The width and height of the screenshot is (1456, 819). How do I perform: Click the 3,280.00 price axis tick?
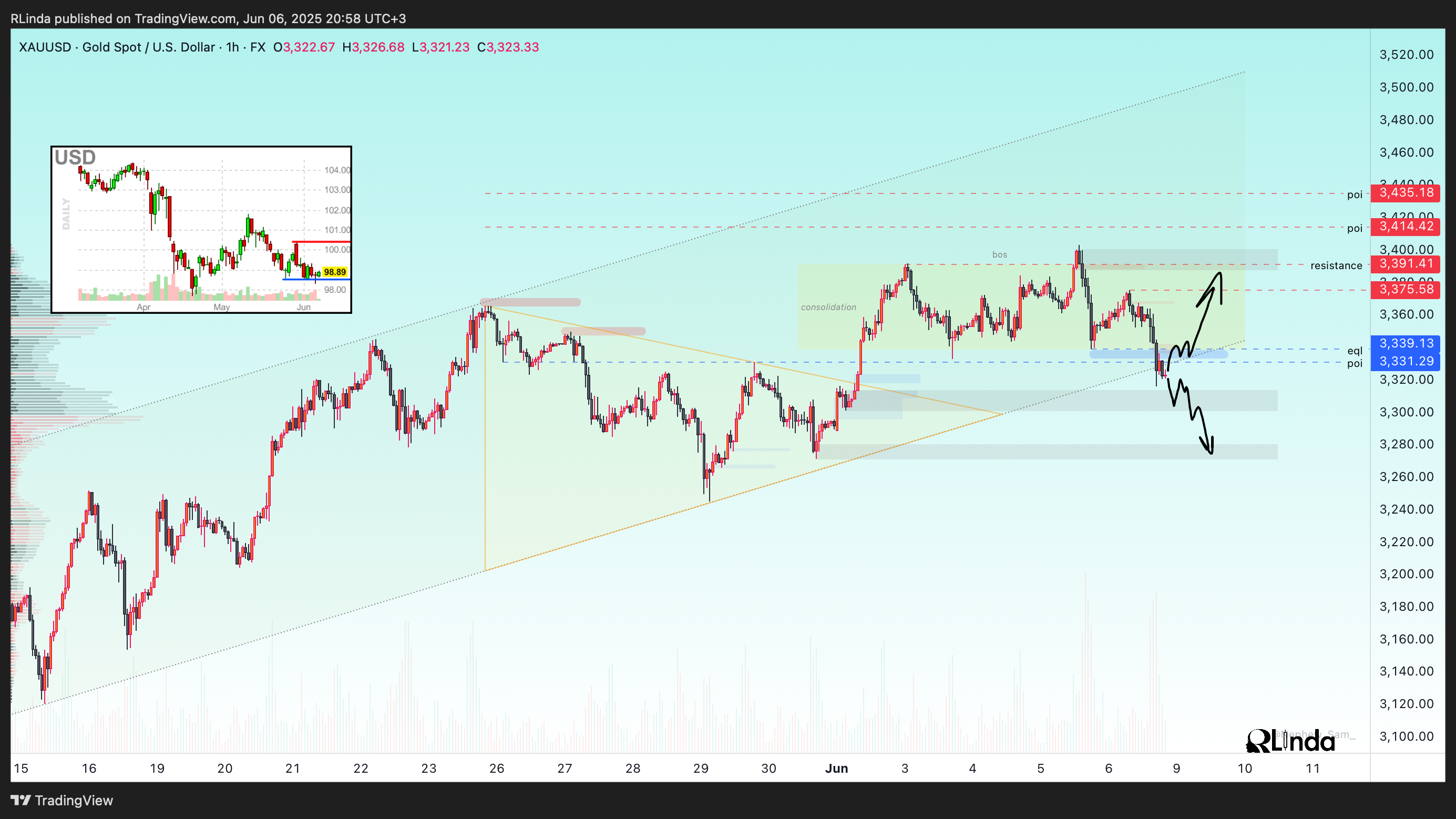point(1406,444)
